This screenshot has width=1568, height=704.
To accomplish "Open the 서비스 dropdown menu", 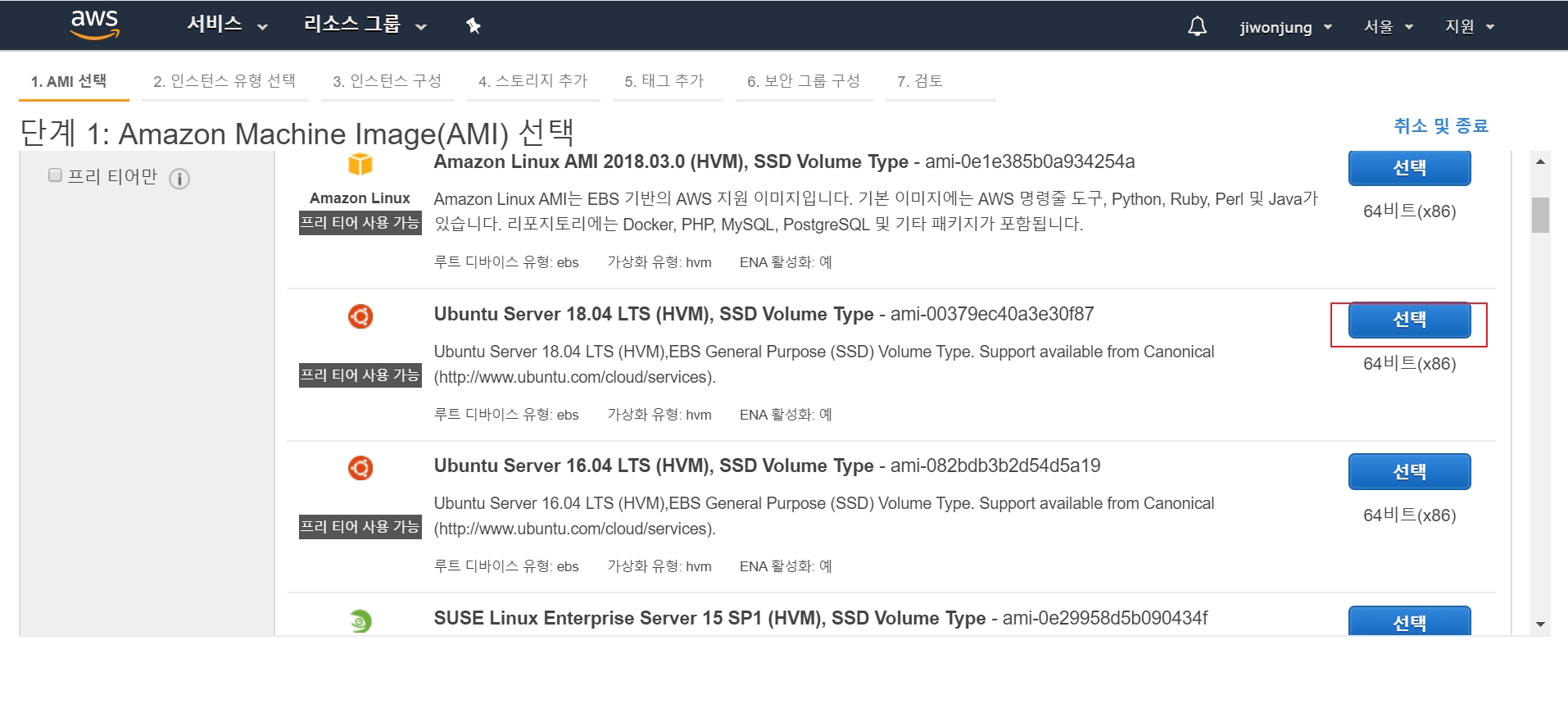I will pos(227,25).
